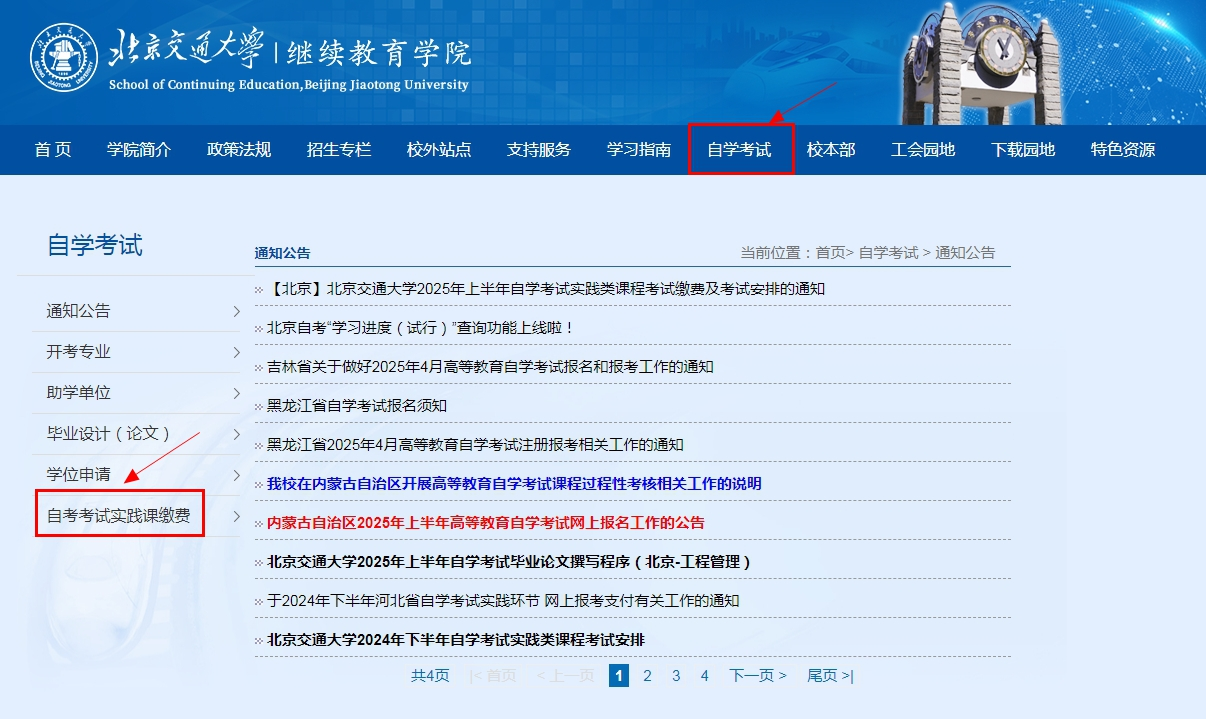Click the university logo emblem
The width and height of the screenshot is (1206, 719).
point(64,55)
